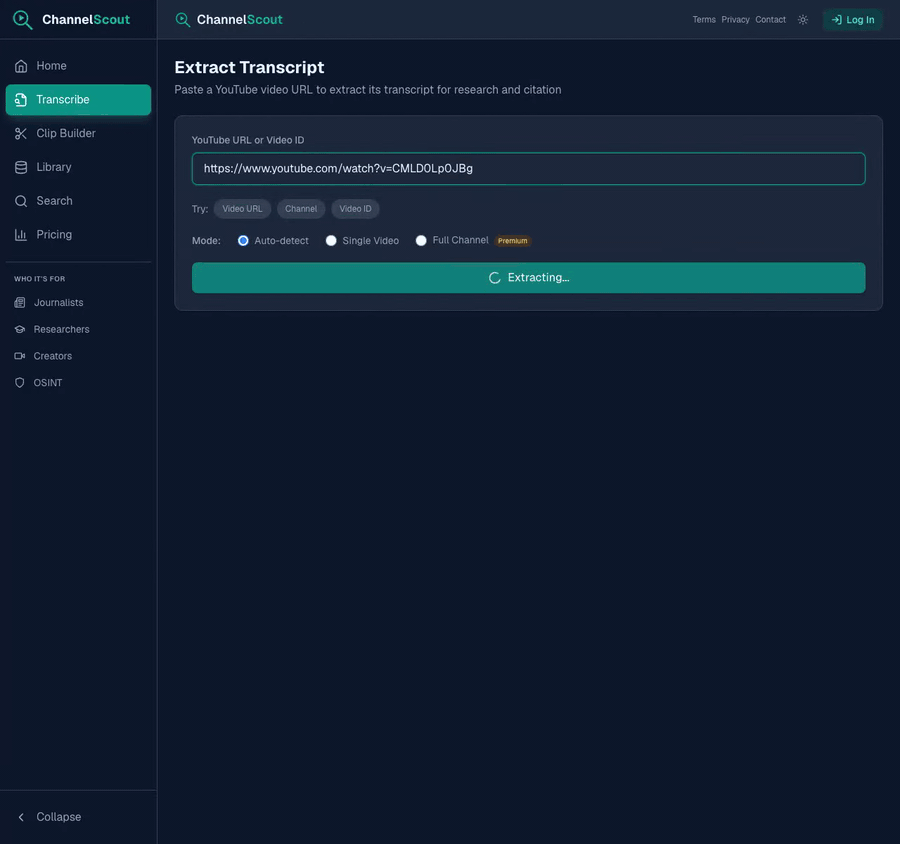Click the sidebar ChannelScout brand text
900x844 pixels.
[86, 20]
